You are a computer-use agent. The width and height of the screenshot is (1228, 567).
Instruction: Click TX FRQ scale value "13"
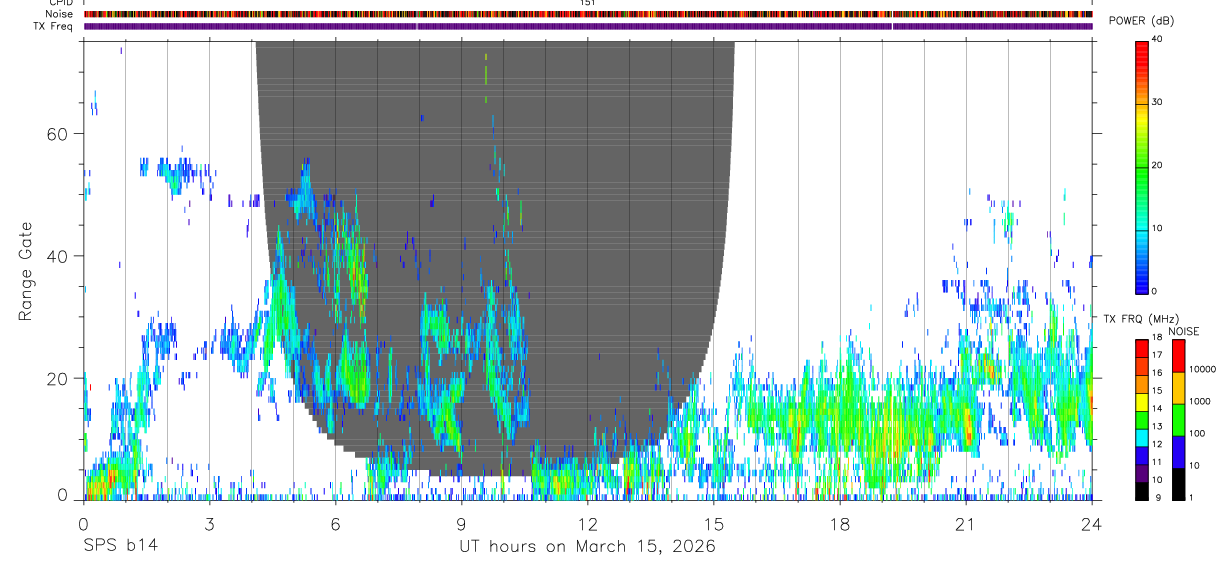tap(1156, 426)
